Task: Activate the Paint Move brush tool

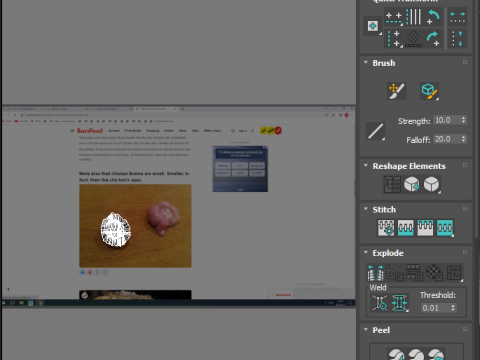Action: [396, 91]
